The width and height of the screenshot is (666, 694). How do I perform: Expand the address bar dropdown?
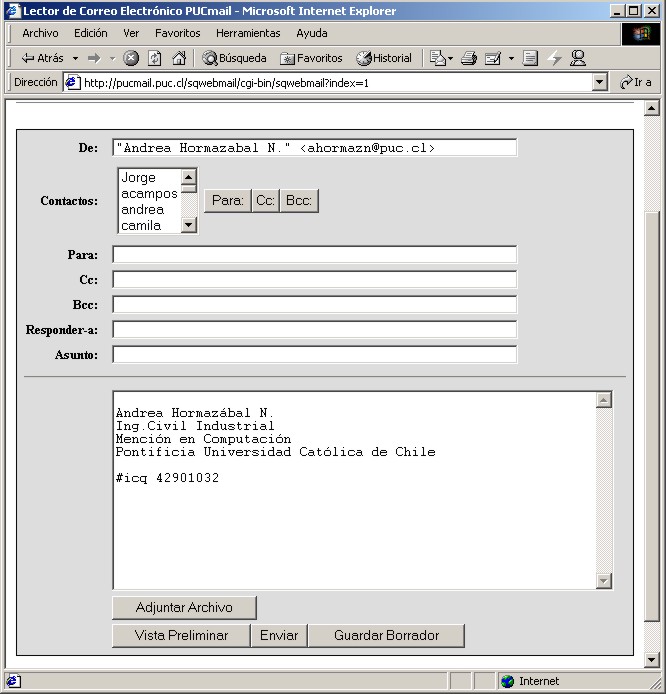click(599, 82)
